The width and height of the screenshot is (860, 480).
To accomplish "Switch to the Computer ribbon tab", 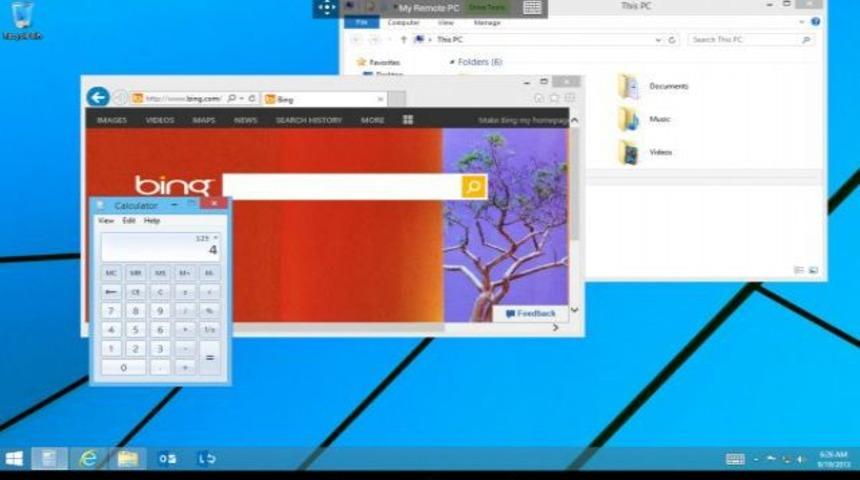I will point(403,22).
